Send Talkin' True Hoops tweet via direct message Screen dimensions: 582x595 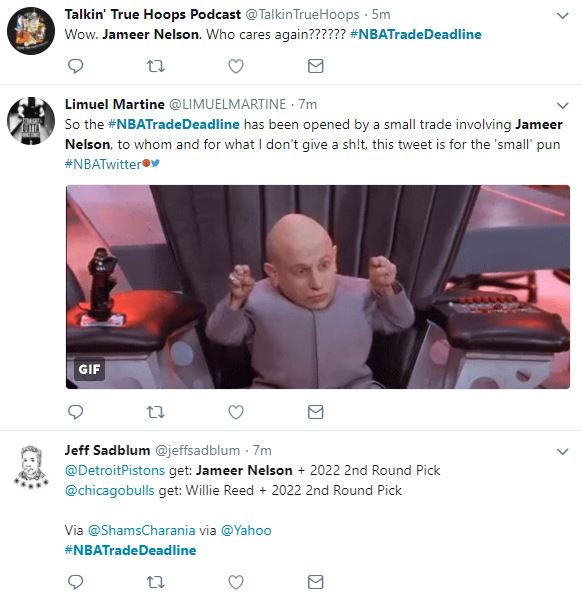point(315,66)
